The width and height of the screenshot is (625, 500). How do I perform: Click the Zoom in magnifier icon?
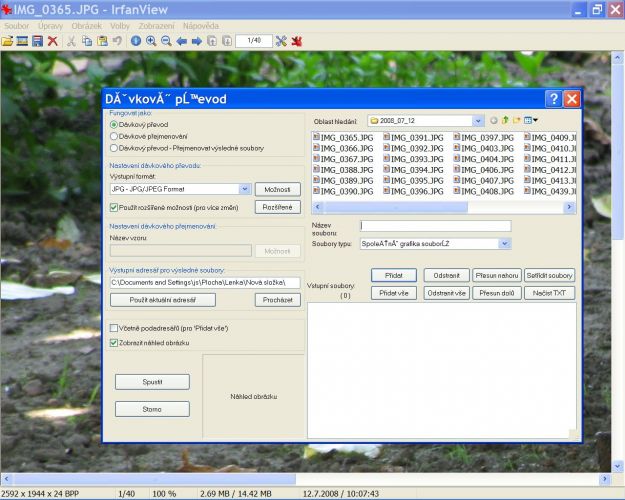[x=151, y=41]
